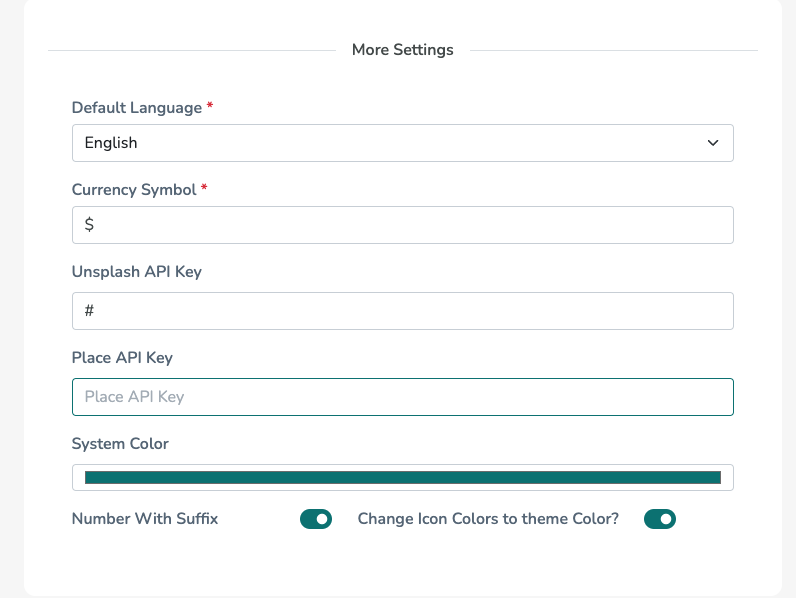Screen dimensions: 796x598
Task: Click the Currency Symbol input field
Action: click(403, 225)
